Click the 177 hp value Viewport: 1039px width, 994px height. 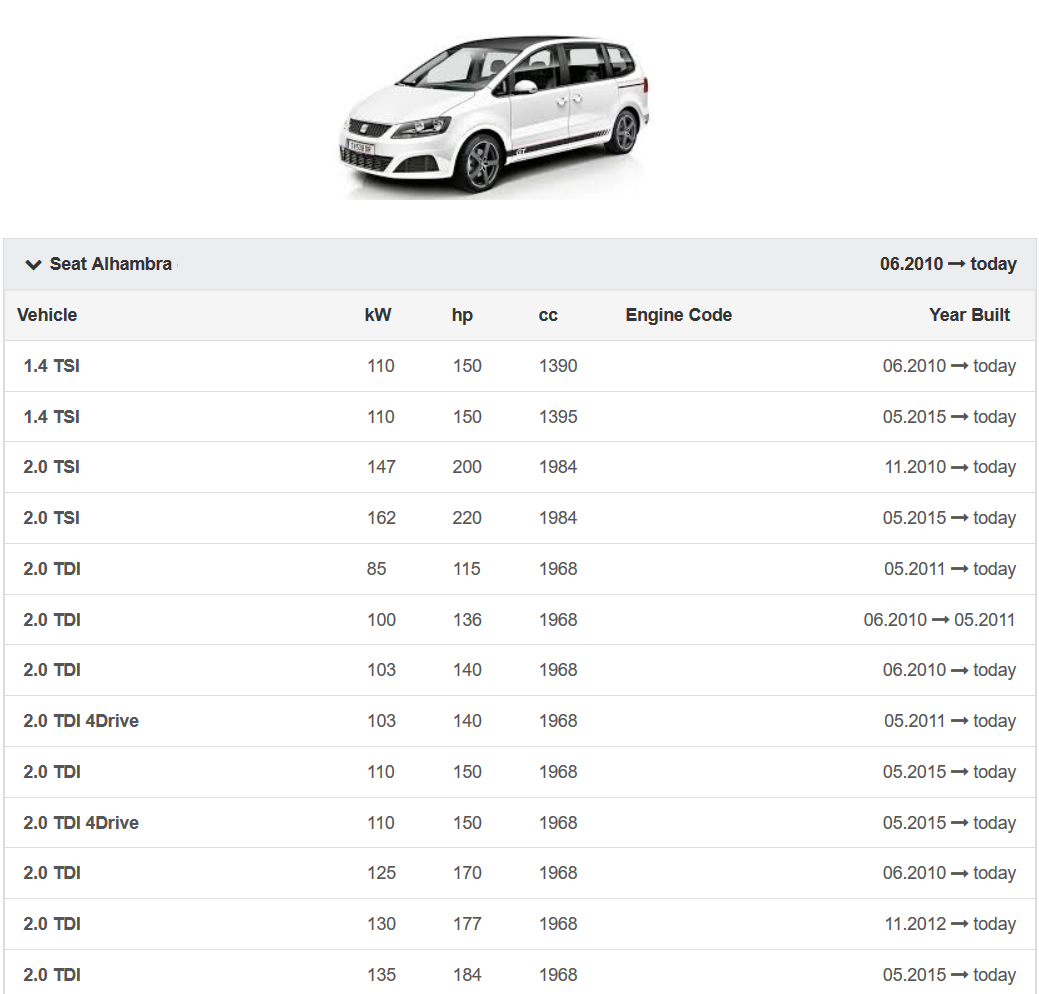click(x=467, y=924)
